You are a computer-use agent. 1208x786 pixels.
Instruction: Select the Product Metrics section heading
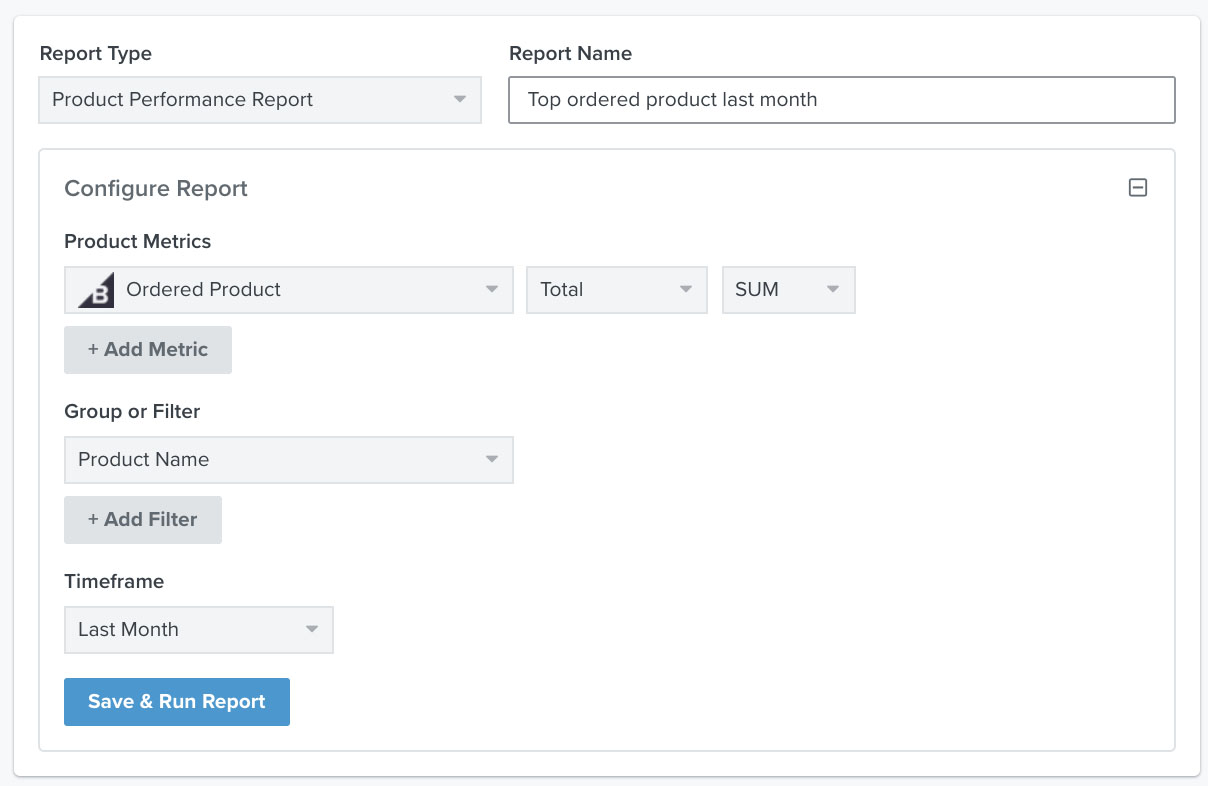coord(137,241)
